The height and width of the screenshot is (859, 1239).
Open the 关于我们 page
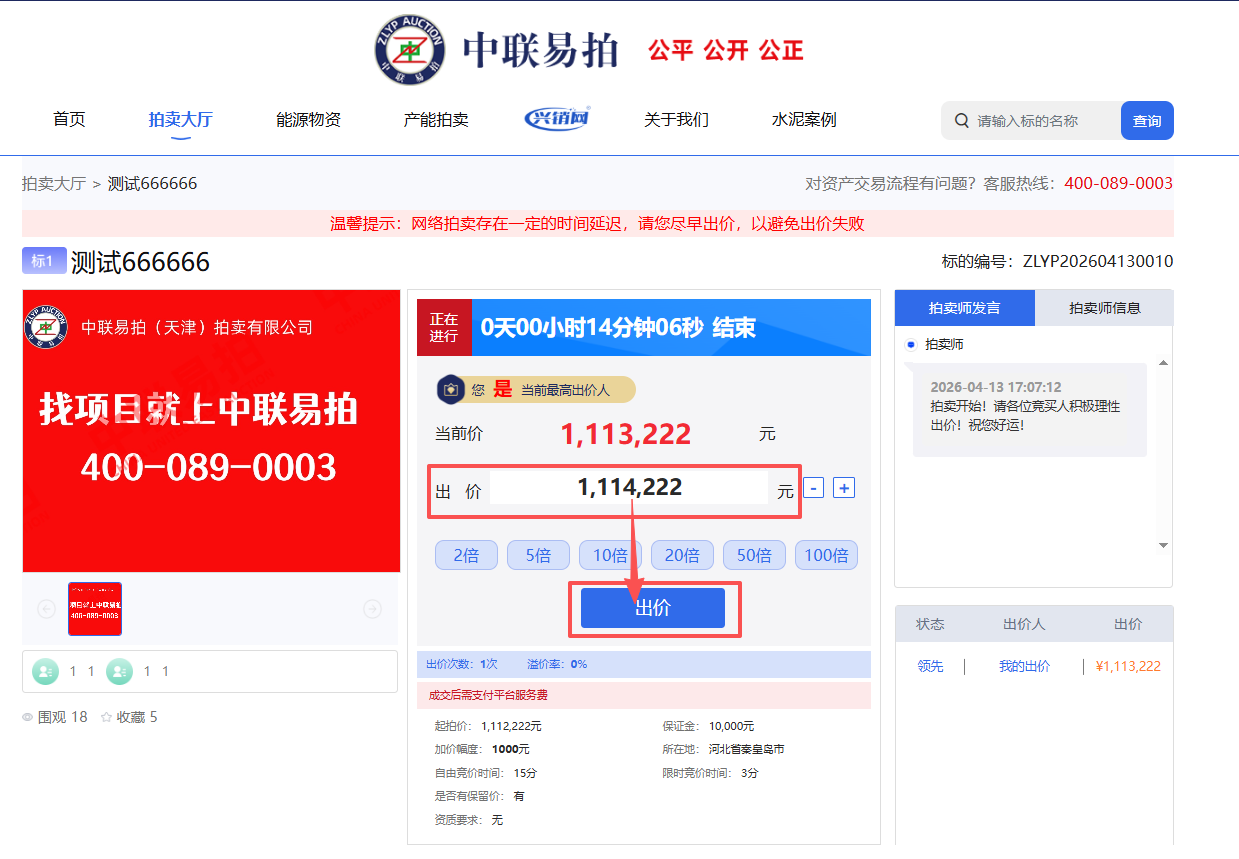[x=676, y=120]
